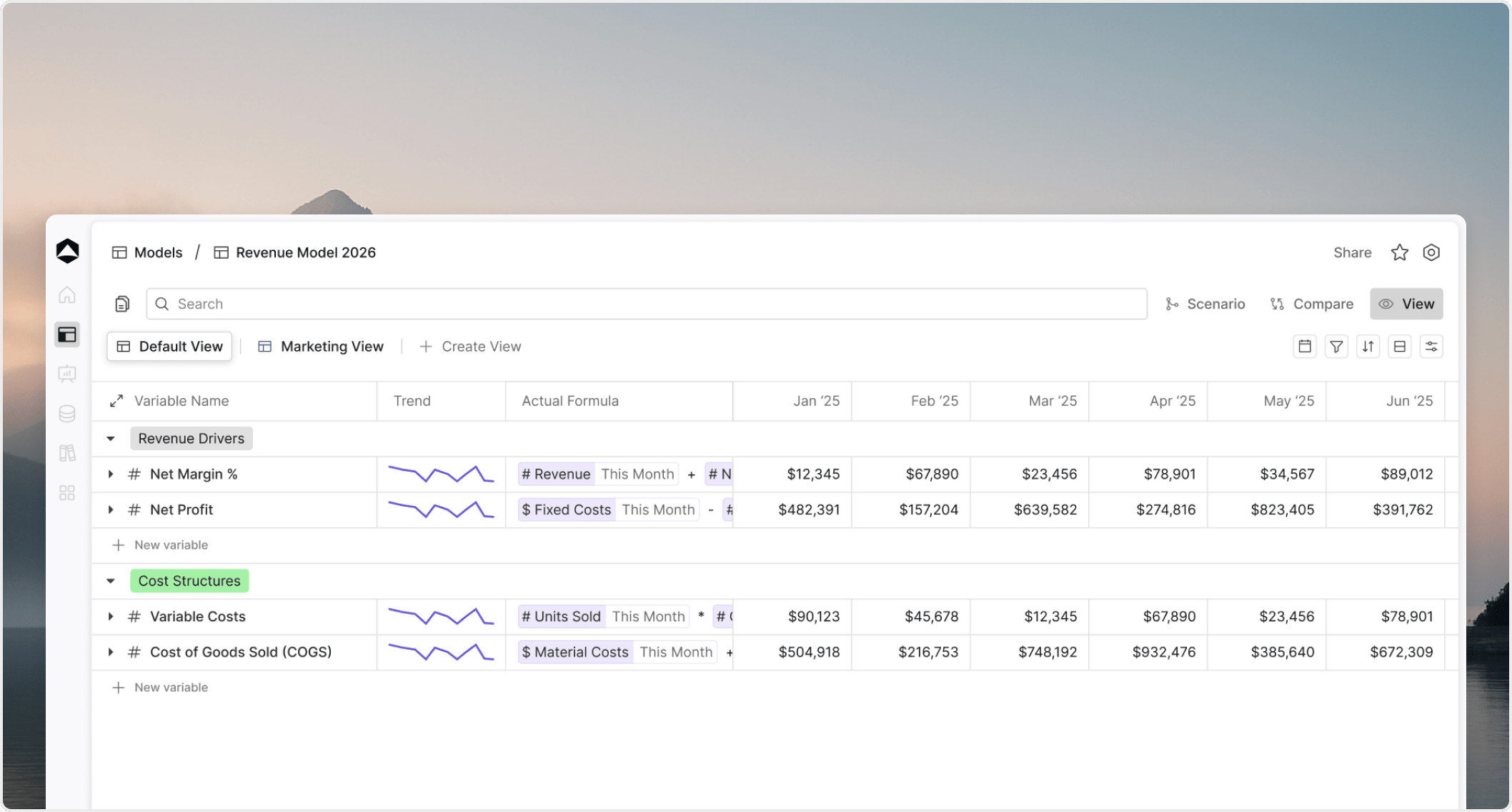Open the hexagon settings icon
This screenshot has width=1512, height=812.
1431,252
